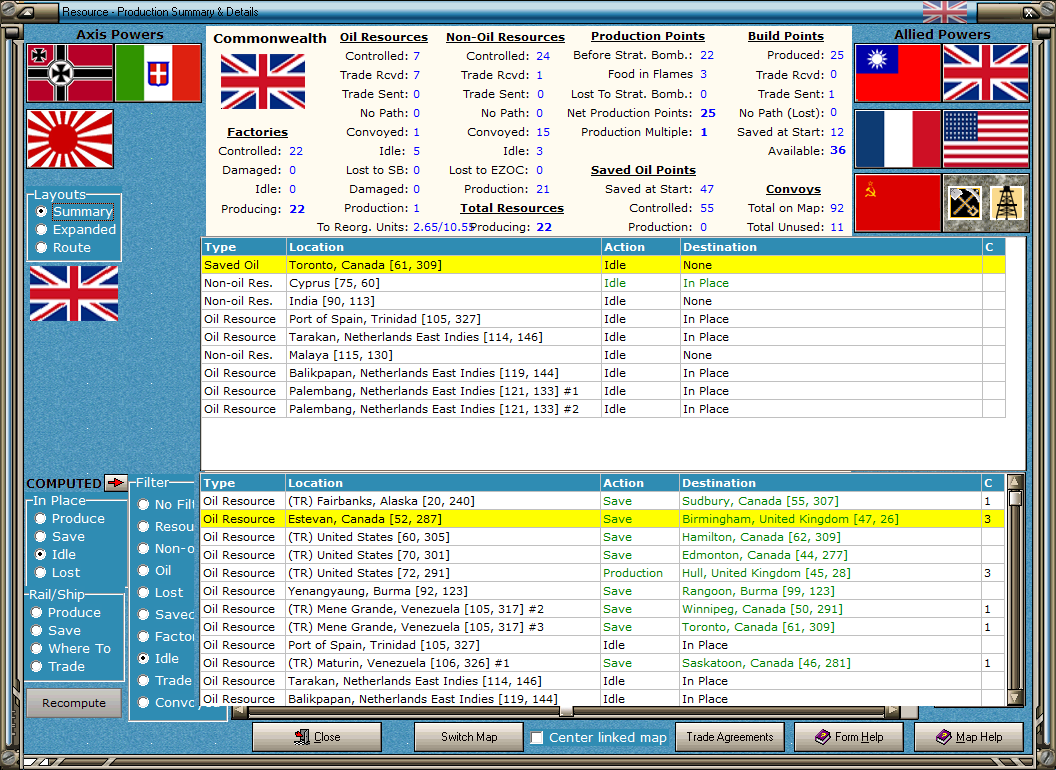Click the Commonwealth flag beside the summary
The height and width of the screenshot is (770, 1056).
point(263,82)
